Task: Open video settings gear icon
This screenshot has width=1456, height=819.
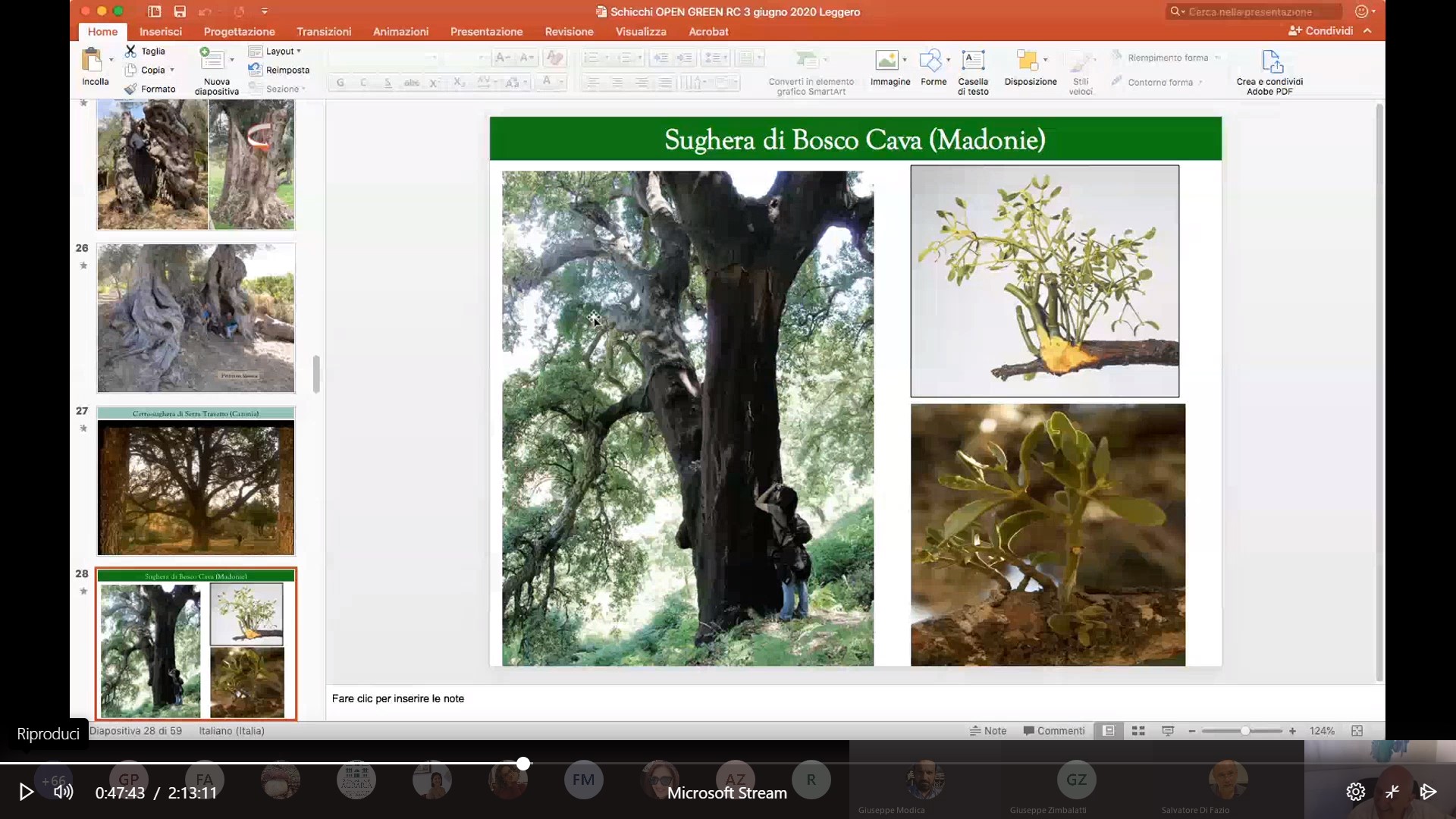Action: click(1355, 792)
